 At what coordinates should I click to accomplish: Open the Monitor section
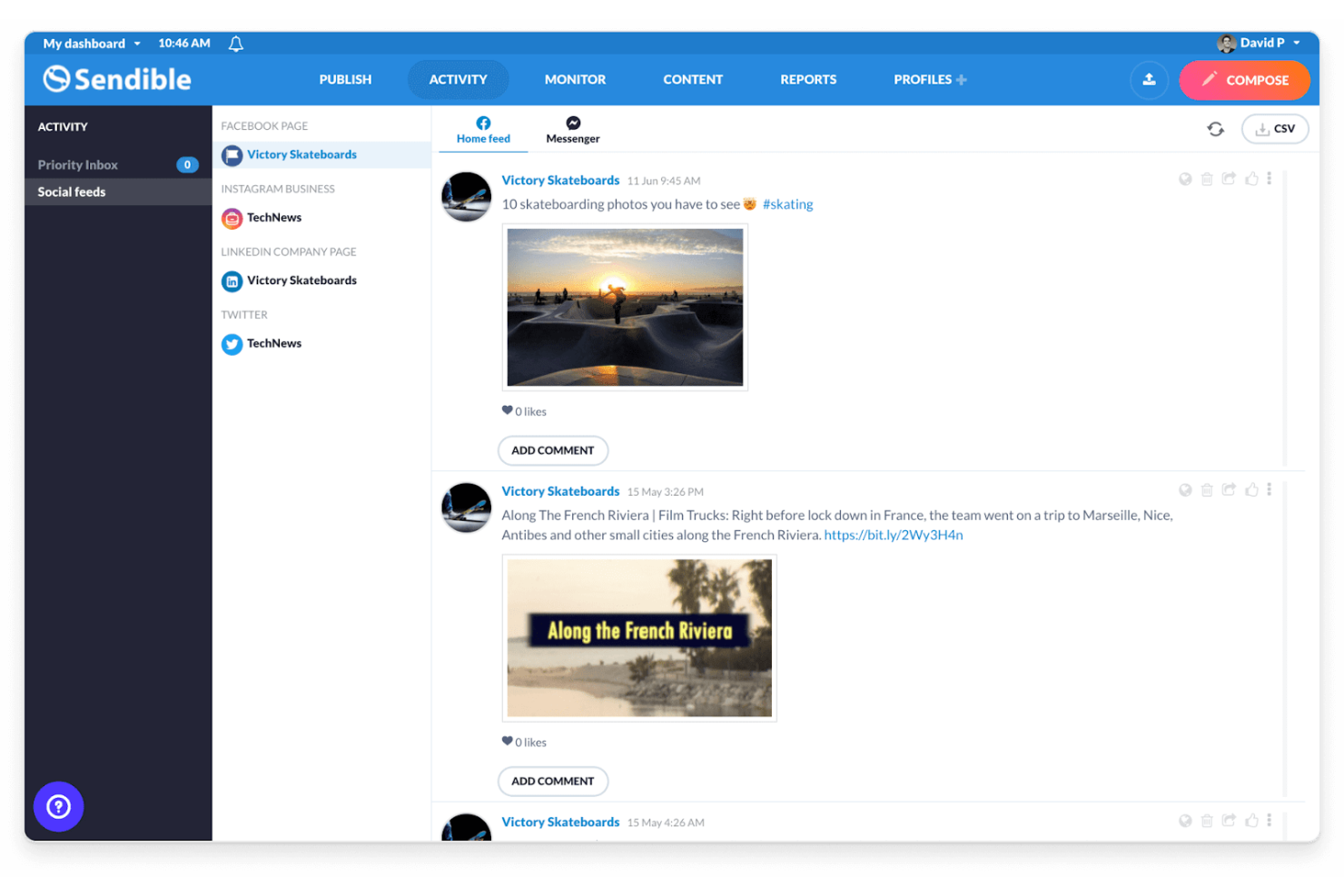[x=575, y=80]
